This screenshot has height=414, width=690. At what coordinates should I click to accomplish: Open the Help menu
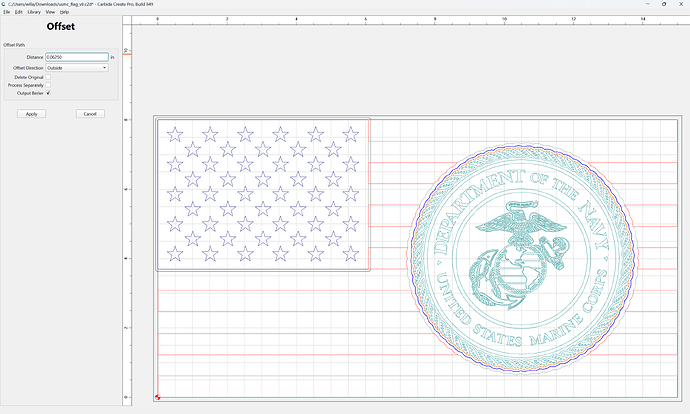[64, 12]
